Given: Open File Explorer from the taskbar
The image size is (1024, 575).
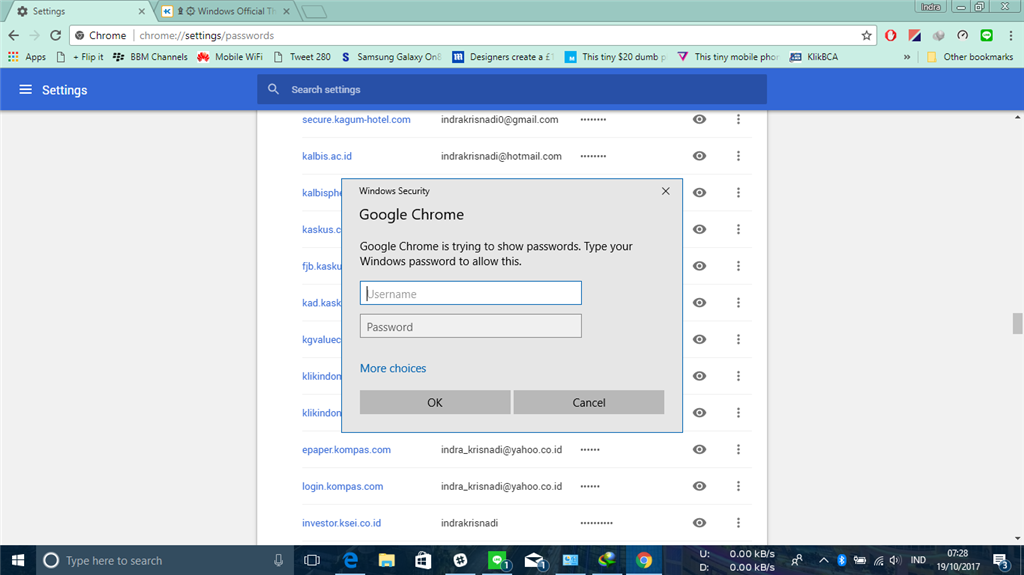Looking at the screenshot, I should (387, 560).
